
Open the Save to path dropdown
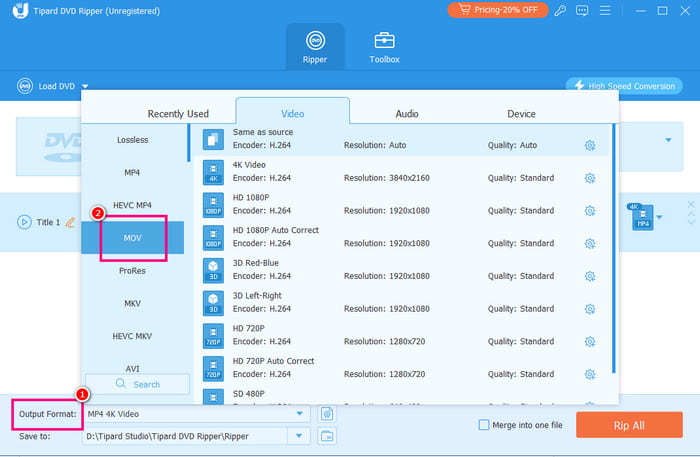299,436
